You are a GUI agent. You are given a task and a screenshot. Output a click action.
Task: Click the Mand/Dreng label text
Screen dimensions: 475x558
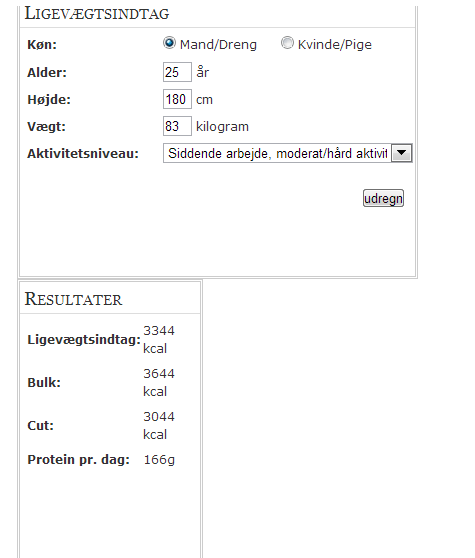[x=218, y=44]
